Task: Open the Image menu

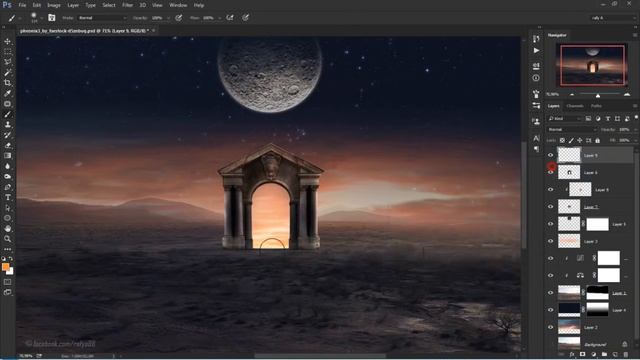Action: (x=53, y=5)
